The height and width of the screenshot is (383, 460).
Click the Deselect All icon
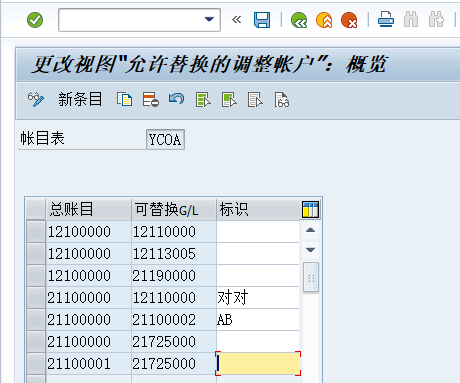coord(255,100)
